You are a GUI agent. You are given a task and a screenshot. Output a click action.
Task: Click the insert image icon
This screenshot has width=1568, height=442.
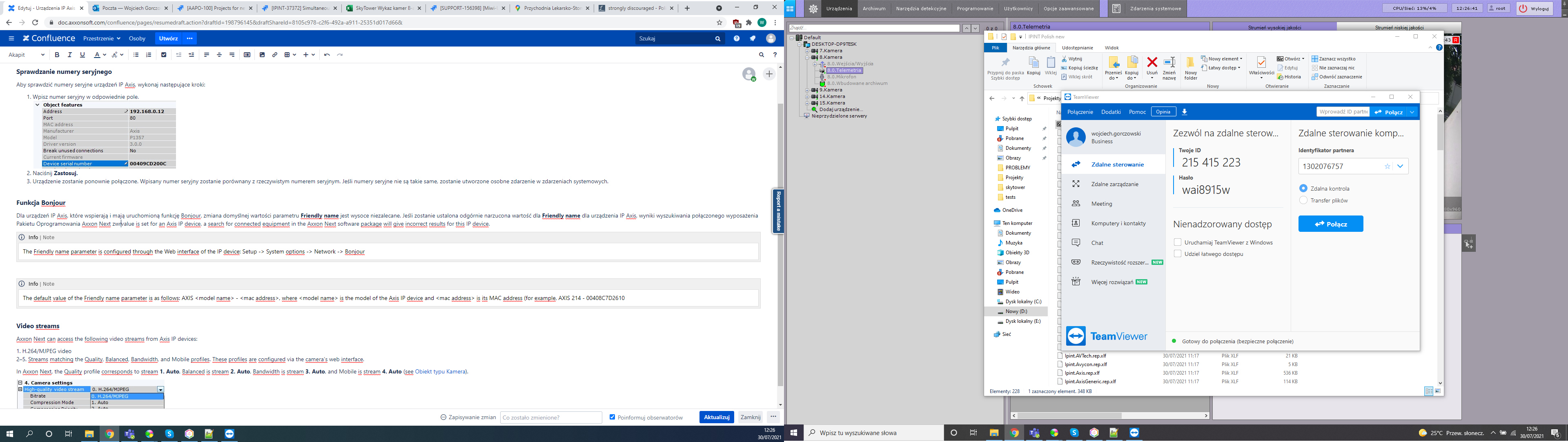[262, 55]
